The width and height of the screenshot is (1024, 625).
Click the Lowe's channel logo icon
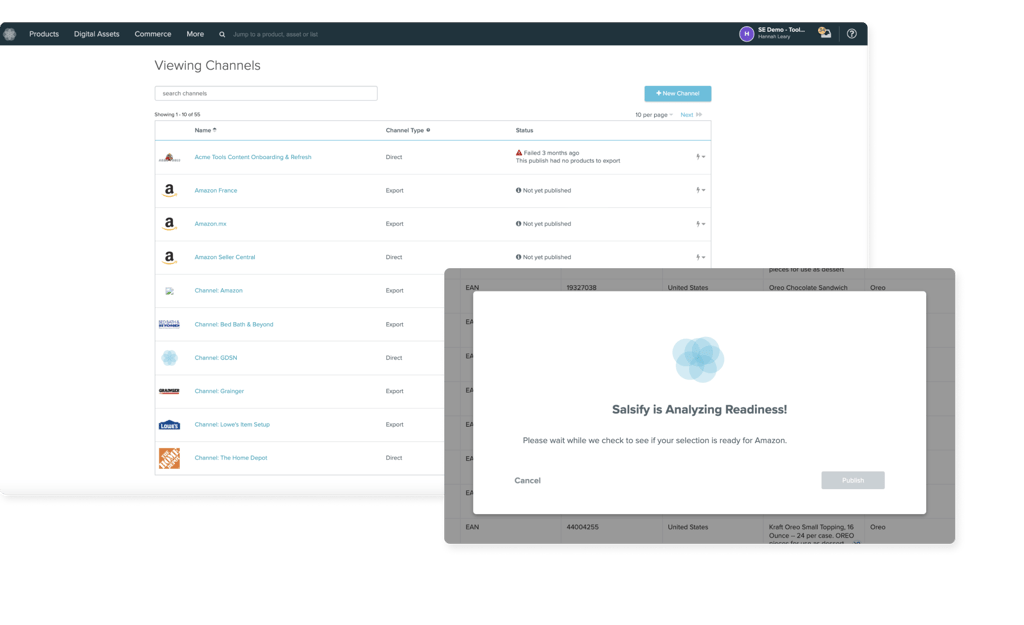click(169, 425)
